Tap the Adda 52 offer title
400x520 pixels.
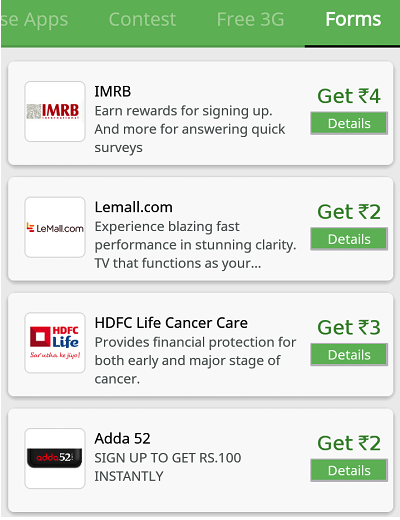pos(122,439)
